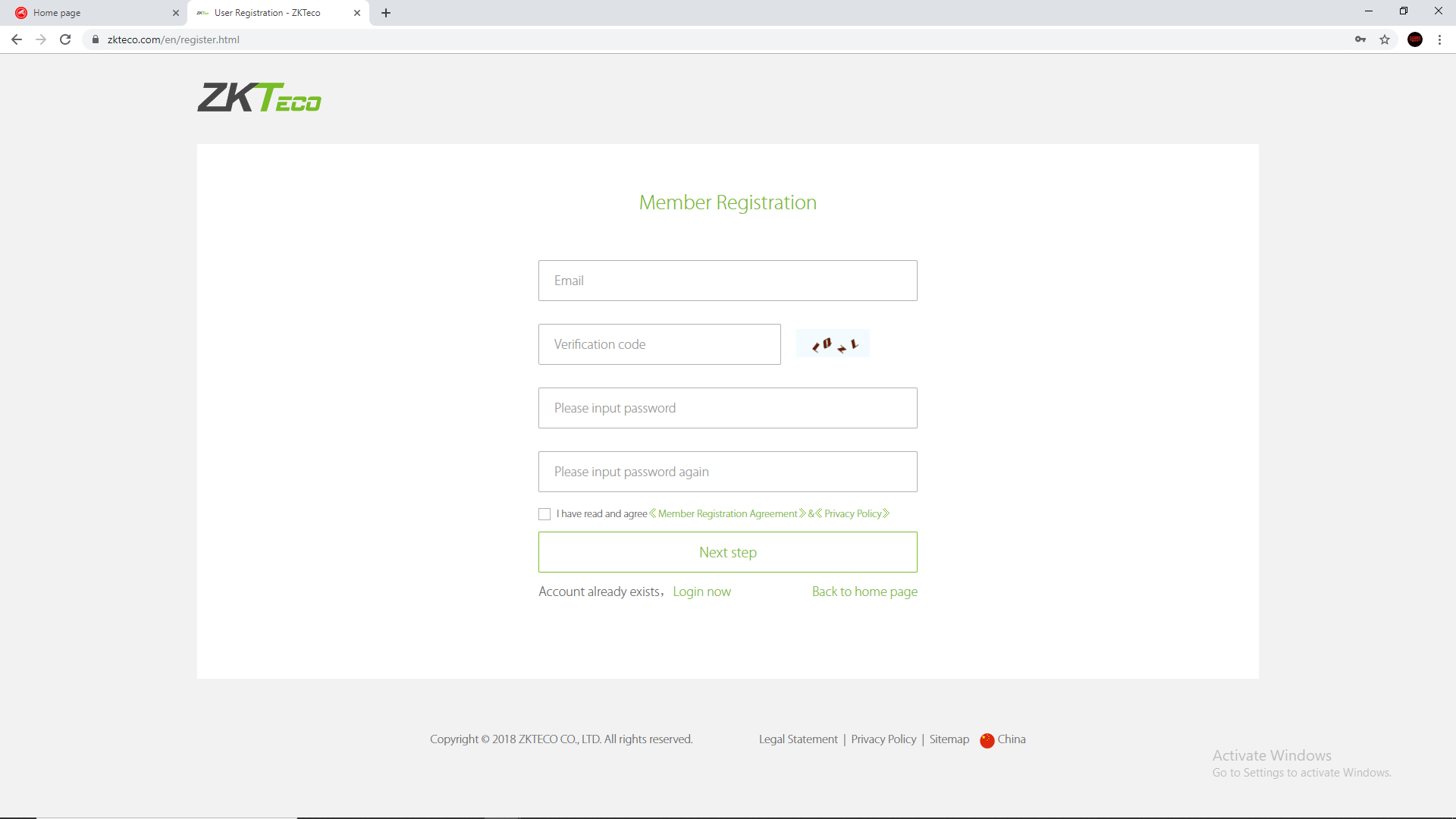
Task: Close the User Registration tab
Action: point(357,13)
